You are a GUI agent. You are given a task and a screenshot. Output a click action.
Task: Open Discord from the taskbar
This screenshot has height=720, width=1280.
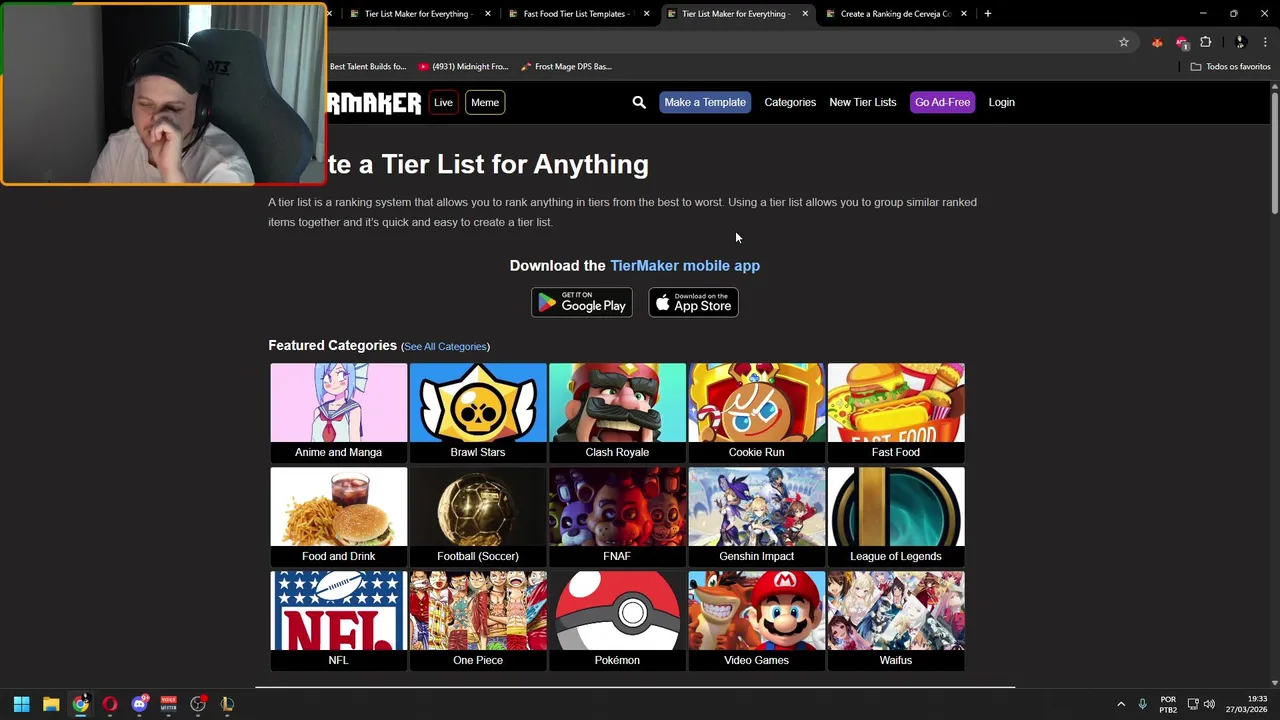(x=139, y=704)
